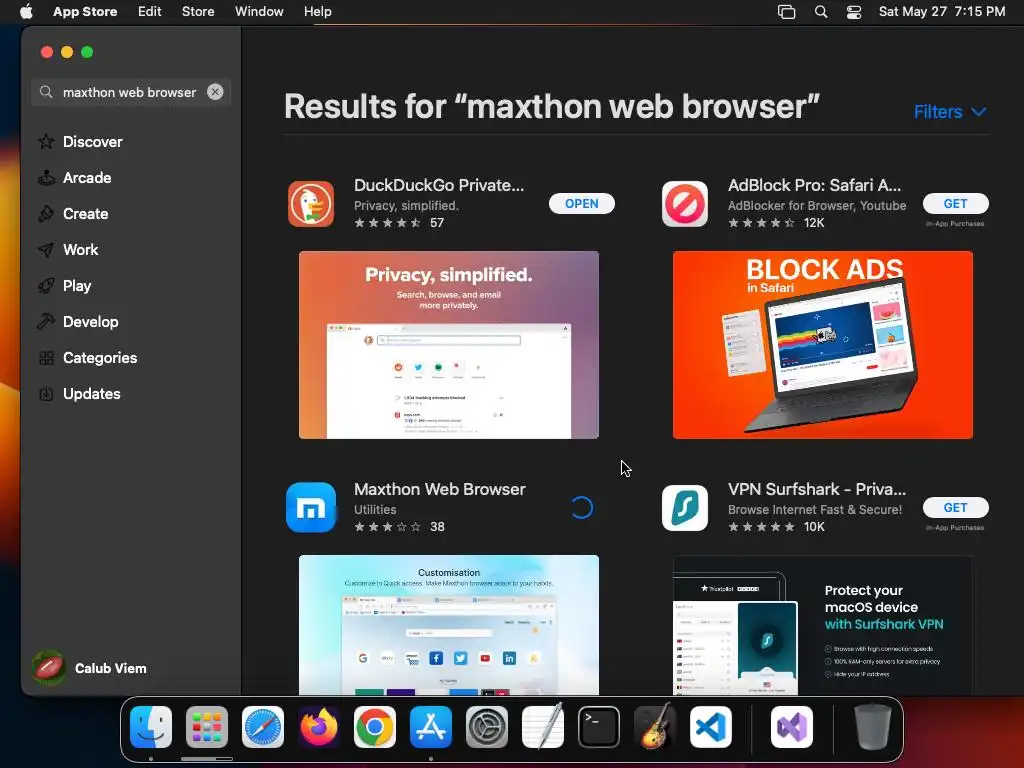Click the date and time in menu bar
The width and height of the screenshot is (1024, 768).
942,12
